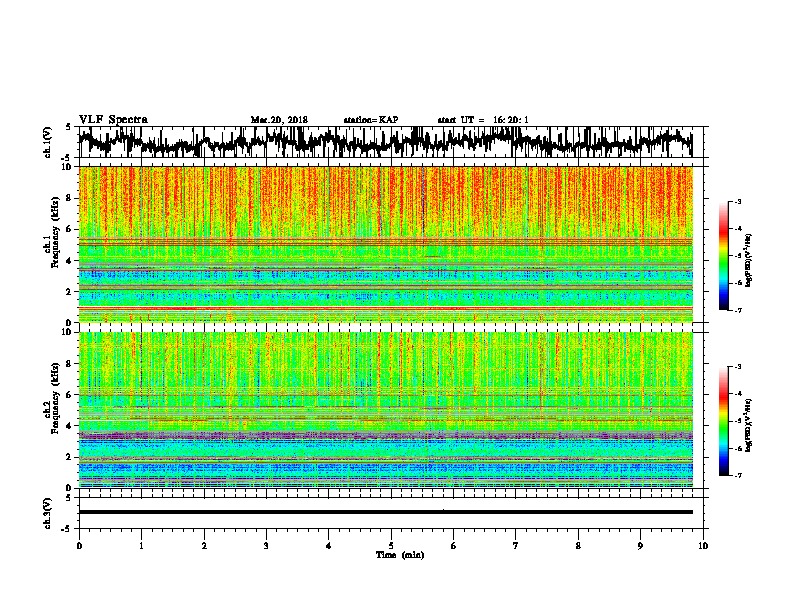Click the 2 kHz tick on ch.2 spectrogram

tap(69, 457)
